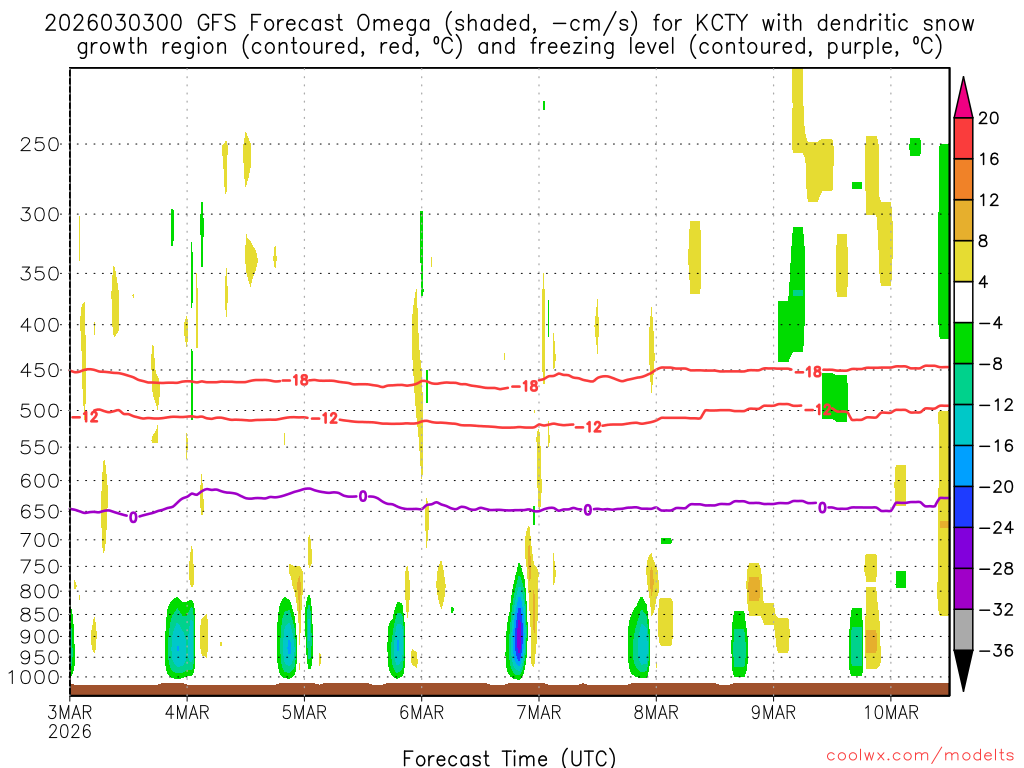Click the 750 pressure level label
Screen dimensions: 1024x768
tap(40, 567)
